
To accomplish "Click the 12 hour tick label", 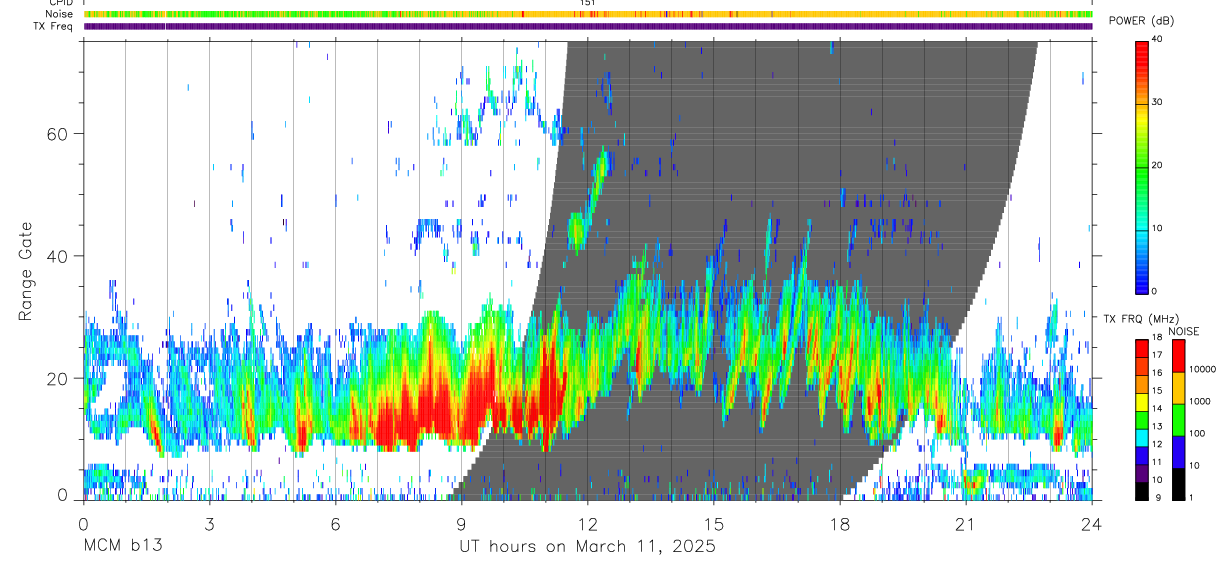I will pos(587,523).
